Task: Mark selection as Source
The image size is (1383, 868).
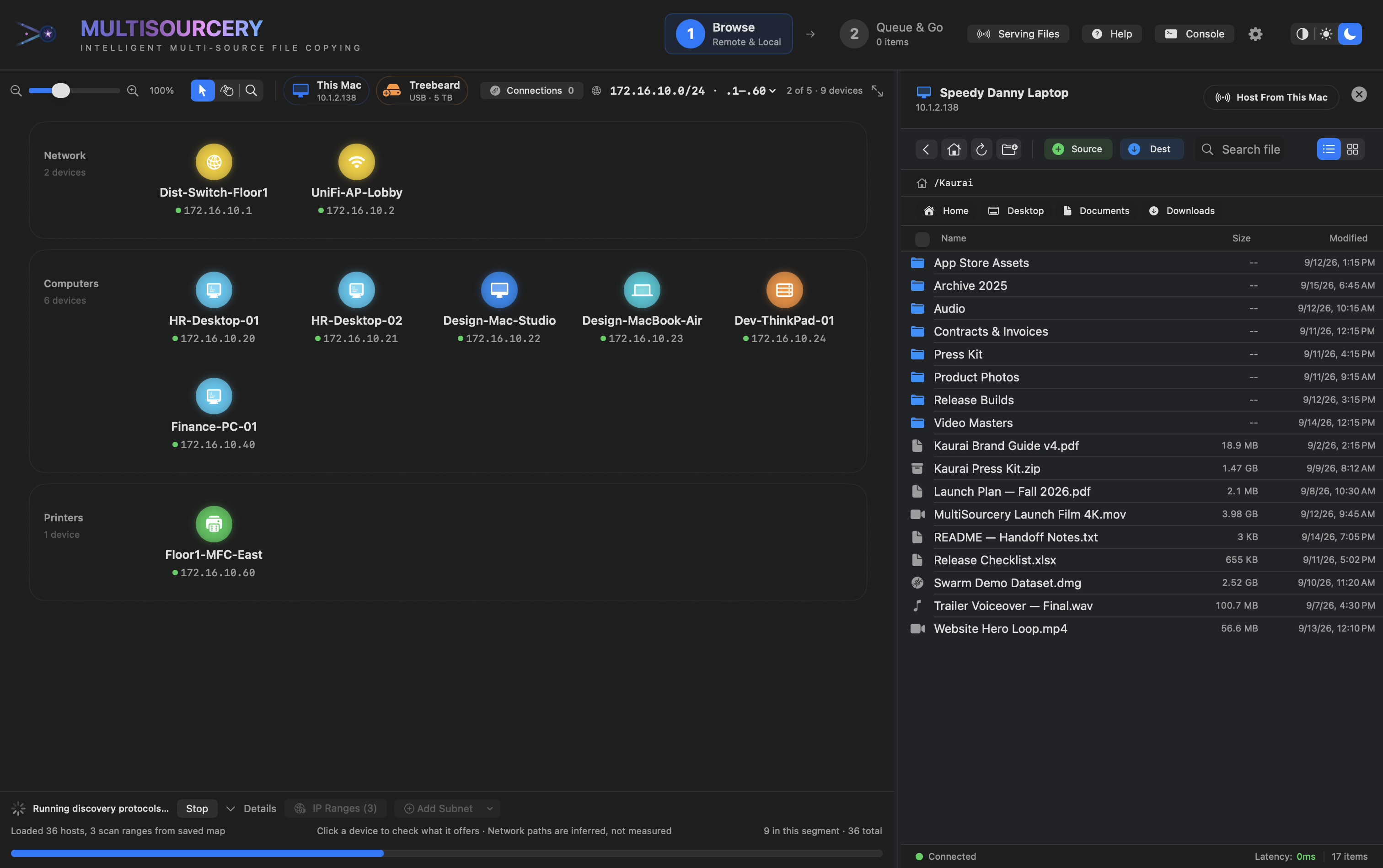Action: click(x=1077, y=149)
